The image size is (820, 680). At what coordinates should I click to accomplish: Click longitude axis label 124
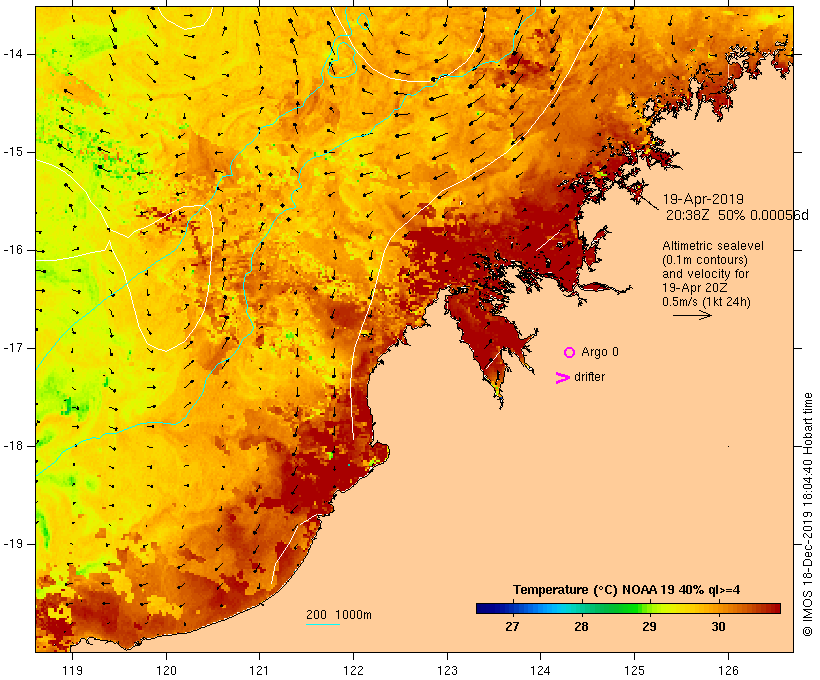[x=541, y=671]
